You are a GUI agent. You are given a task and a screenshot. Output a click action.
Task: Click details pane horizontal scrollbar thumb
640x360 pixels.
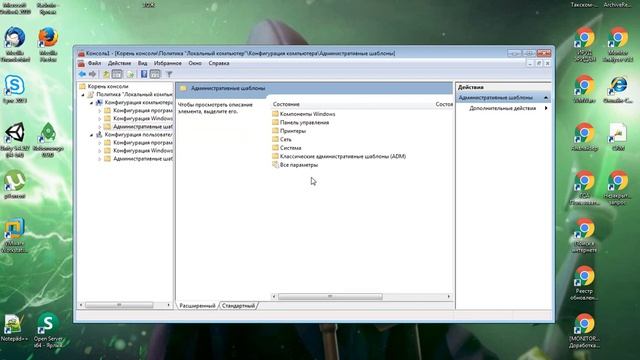pyautogui.click(x=330, y=297)
